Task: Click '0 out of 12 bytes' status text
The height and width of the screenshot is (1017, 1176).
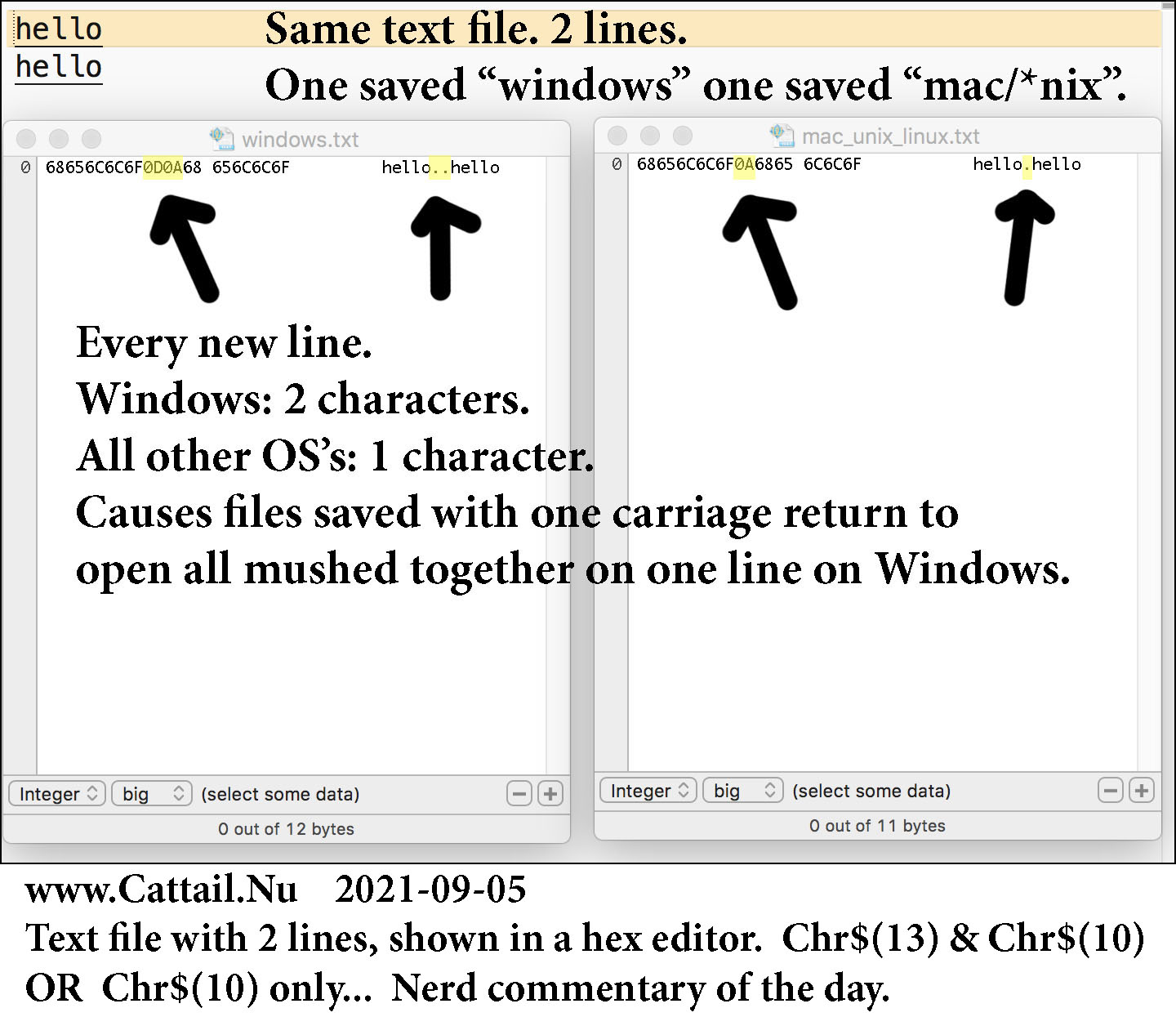Action: click(286, 828)
